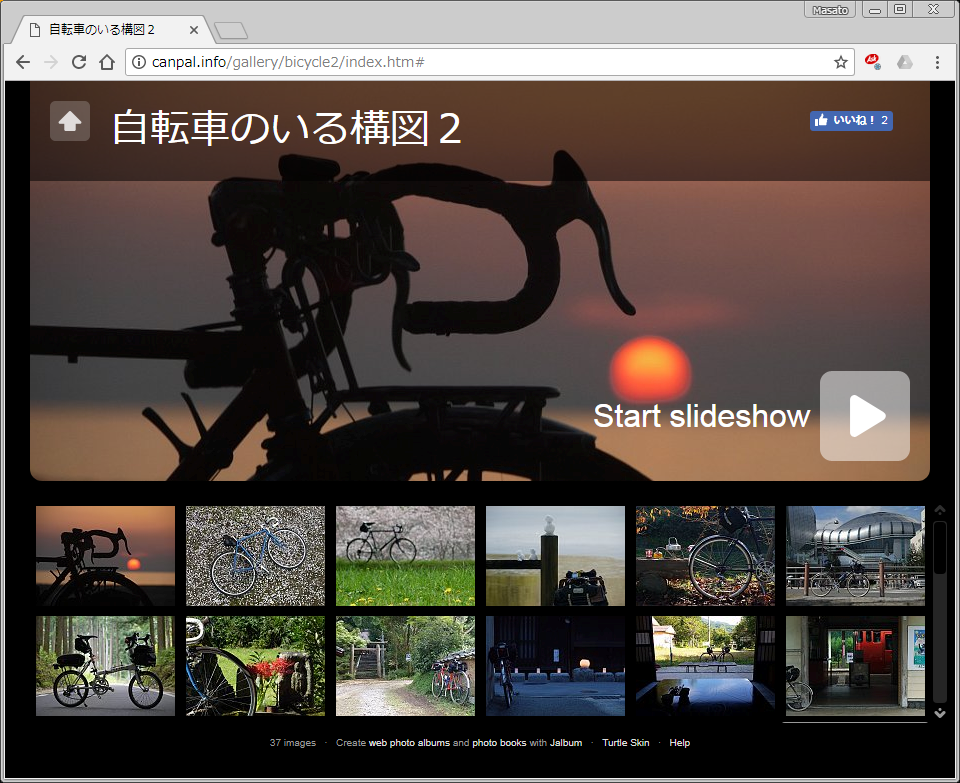
Task: Open the Turtle Skin link
Action: pyautogui.click(x=626, y=743)
